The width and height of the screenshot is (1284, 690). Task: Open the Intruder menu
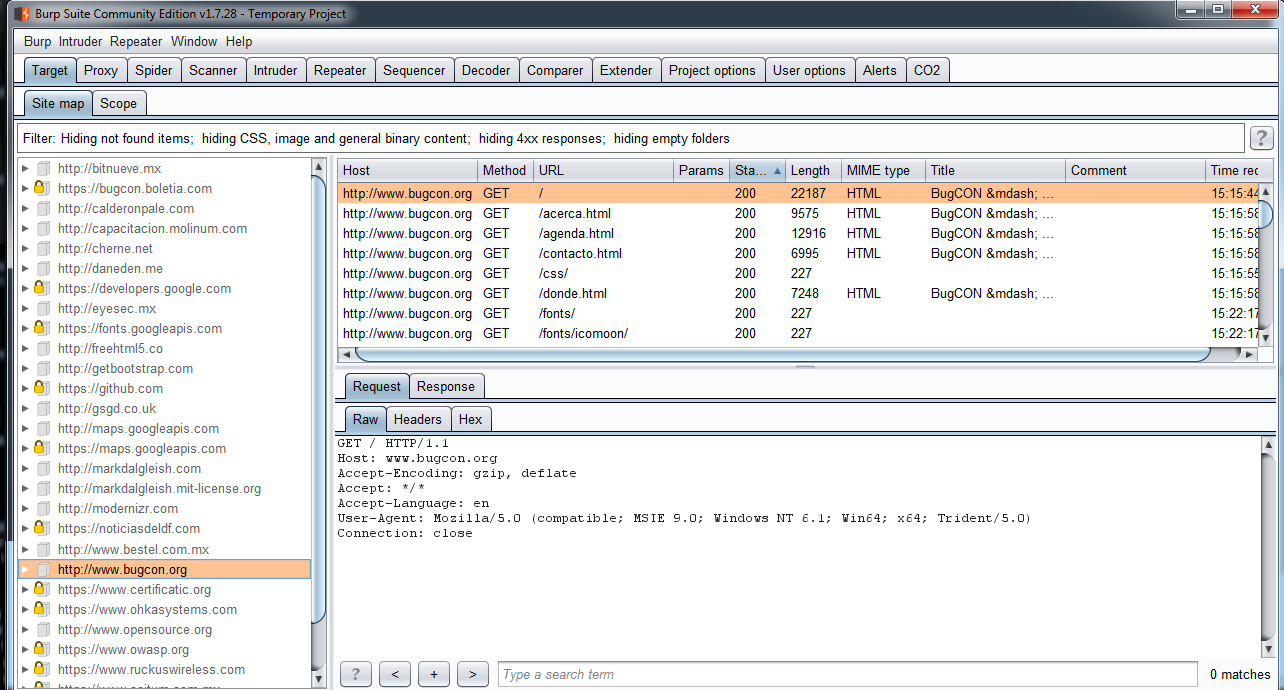(80, 41)
